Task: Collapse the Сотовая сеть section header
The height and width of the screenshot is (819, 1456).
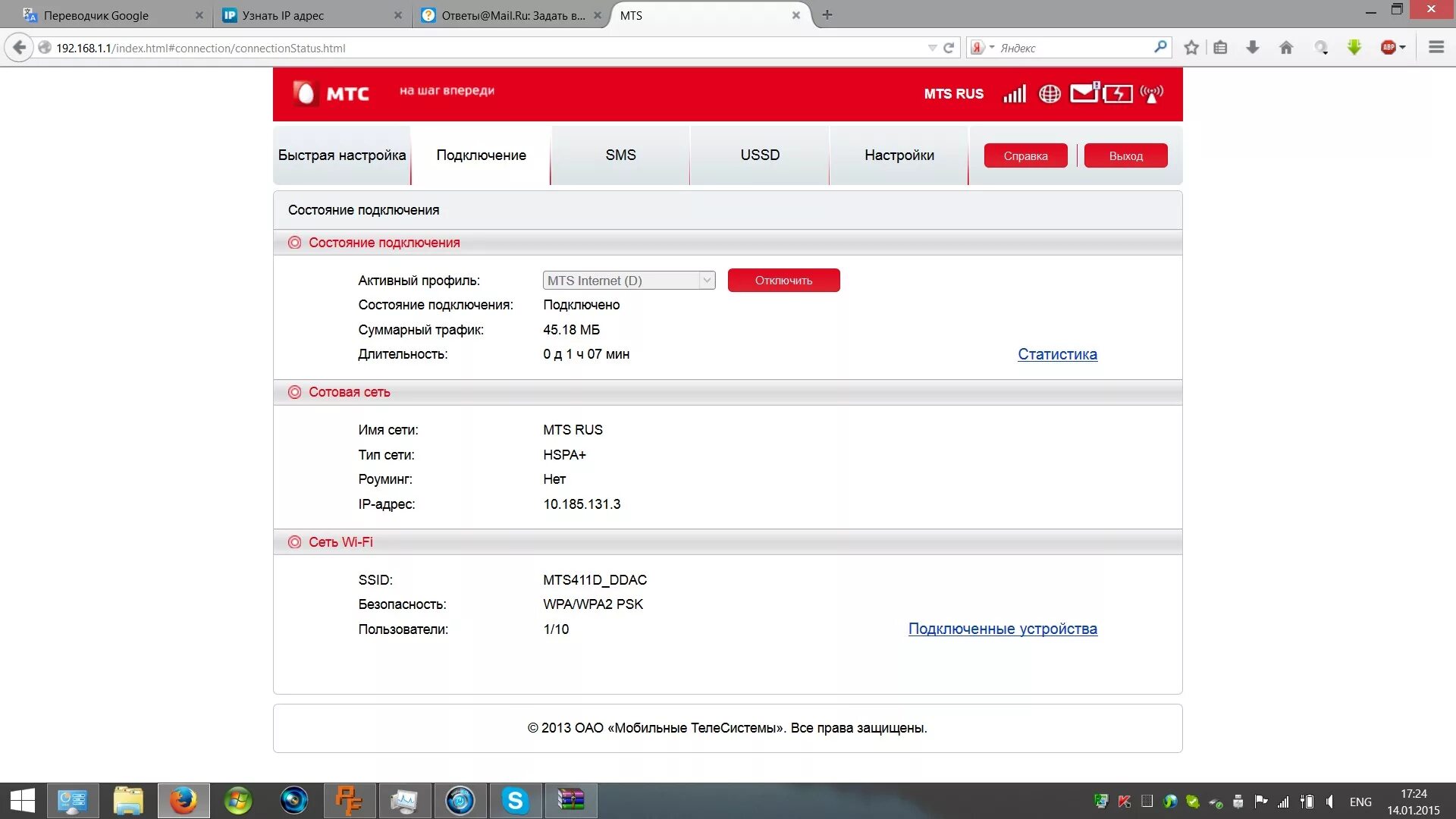Action: pos(727,392)
